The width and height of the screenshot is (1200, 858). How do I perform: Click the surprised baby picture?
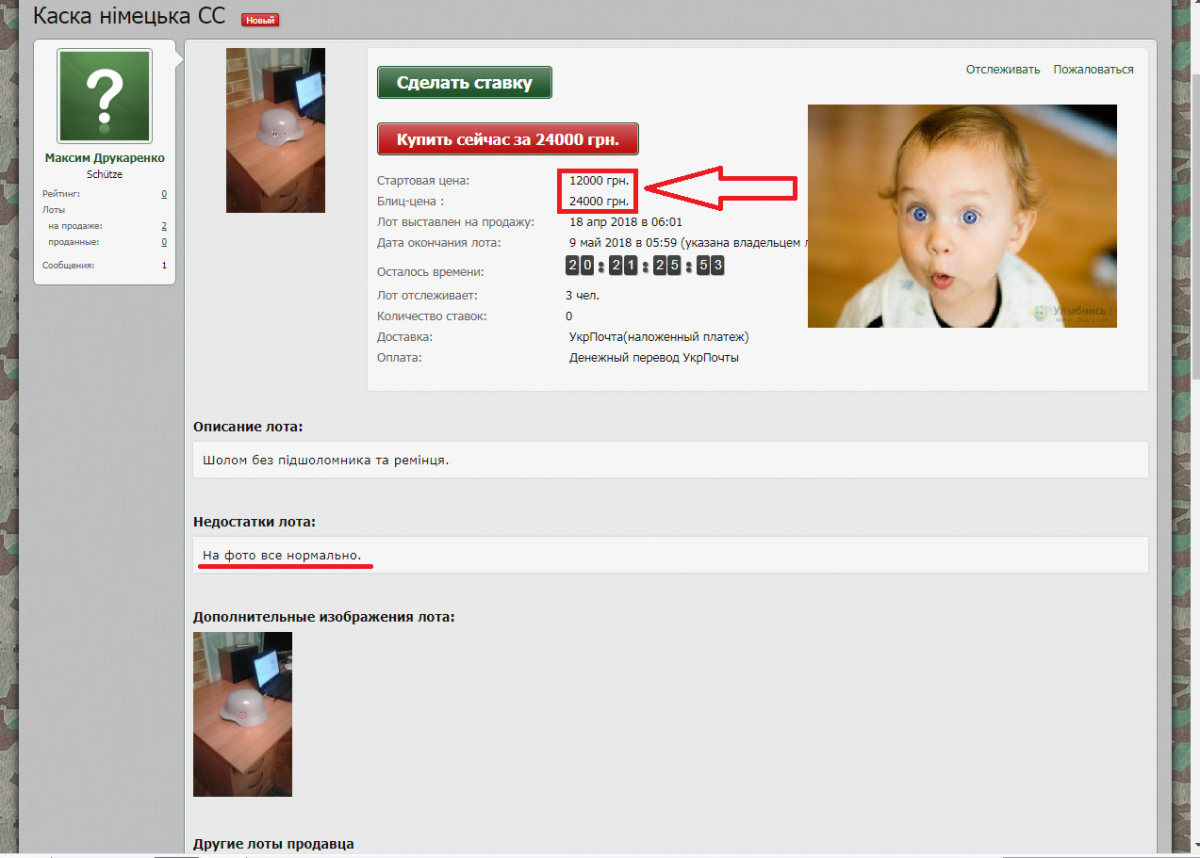(961, 216)
